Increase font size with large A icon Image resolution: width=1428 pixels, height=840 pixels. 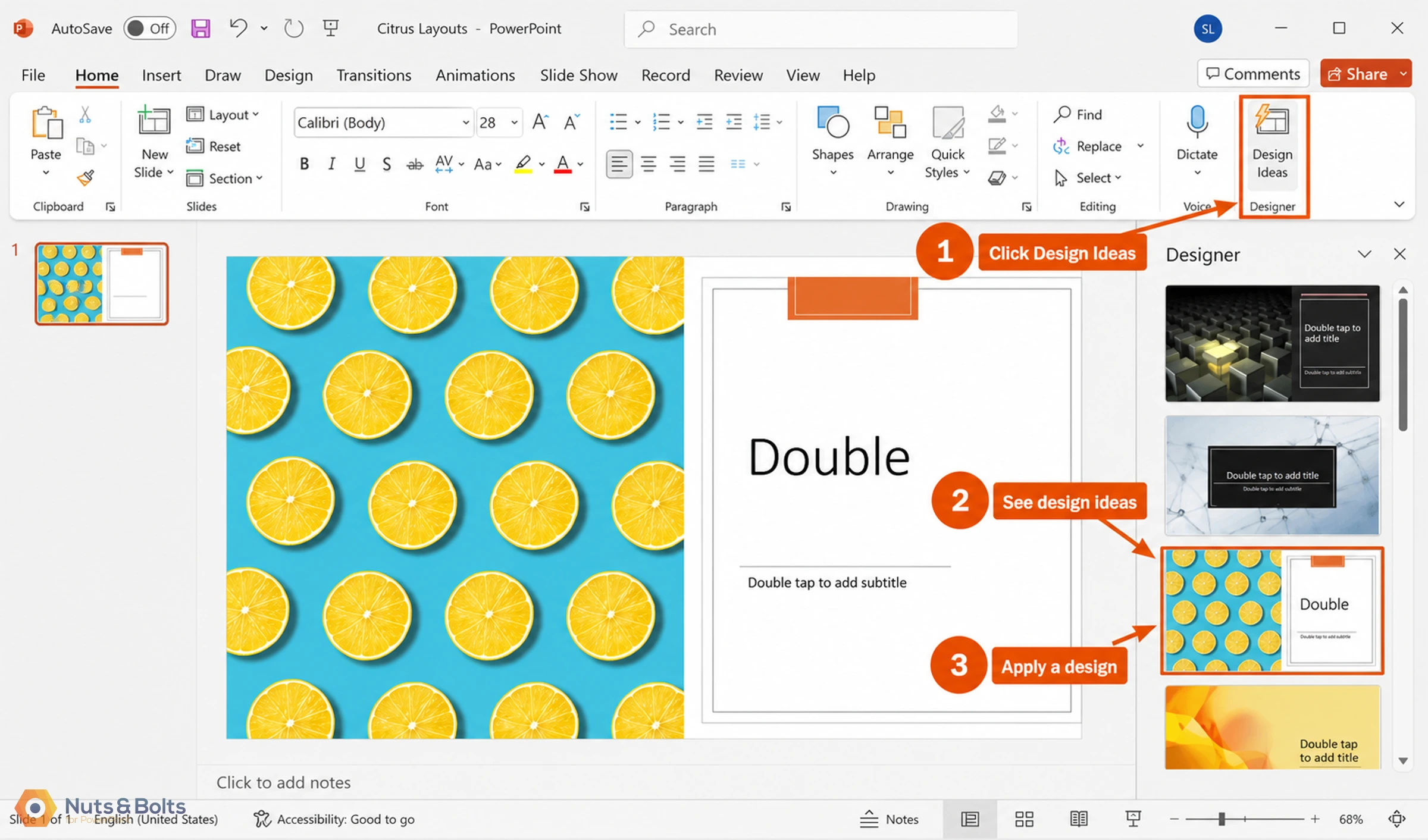coord(540,122)
